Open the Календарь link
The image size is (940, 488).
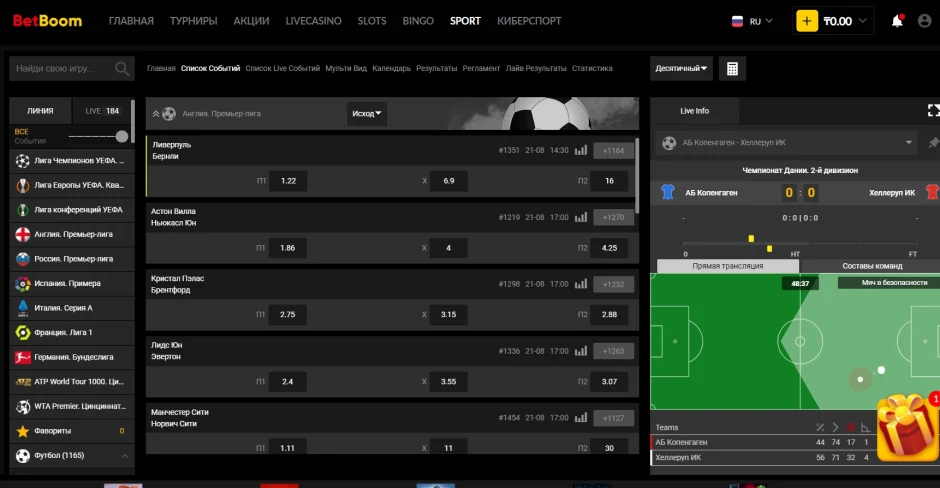(391, 68)
